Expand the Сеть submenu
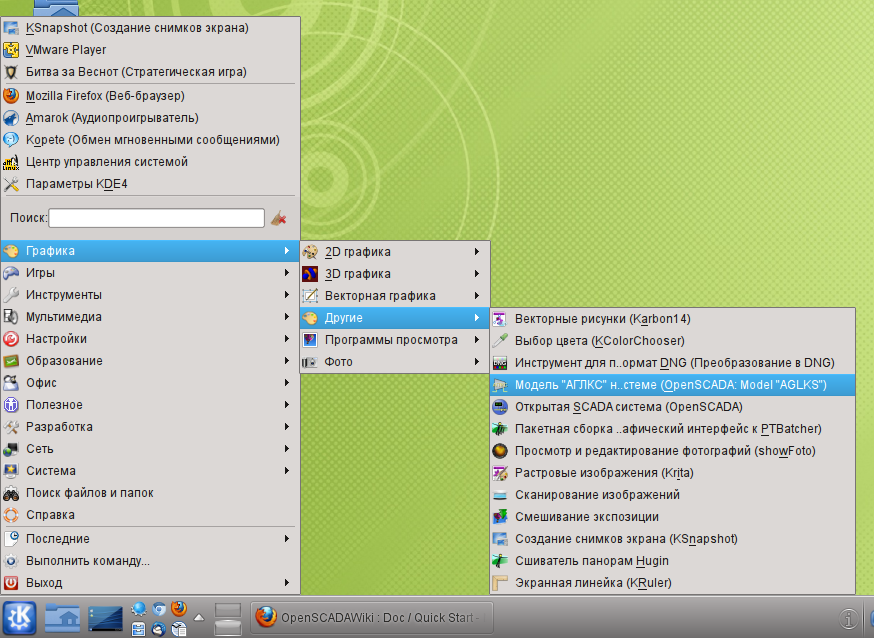The image size is (874, 638). pyautogui.click(x=150, y=449)
